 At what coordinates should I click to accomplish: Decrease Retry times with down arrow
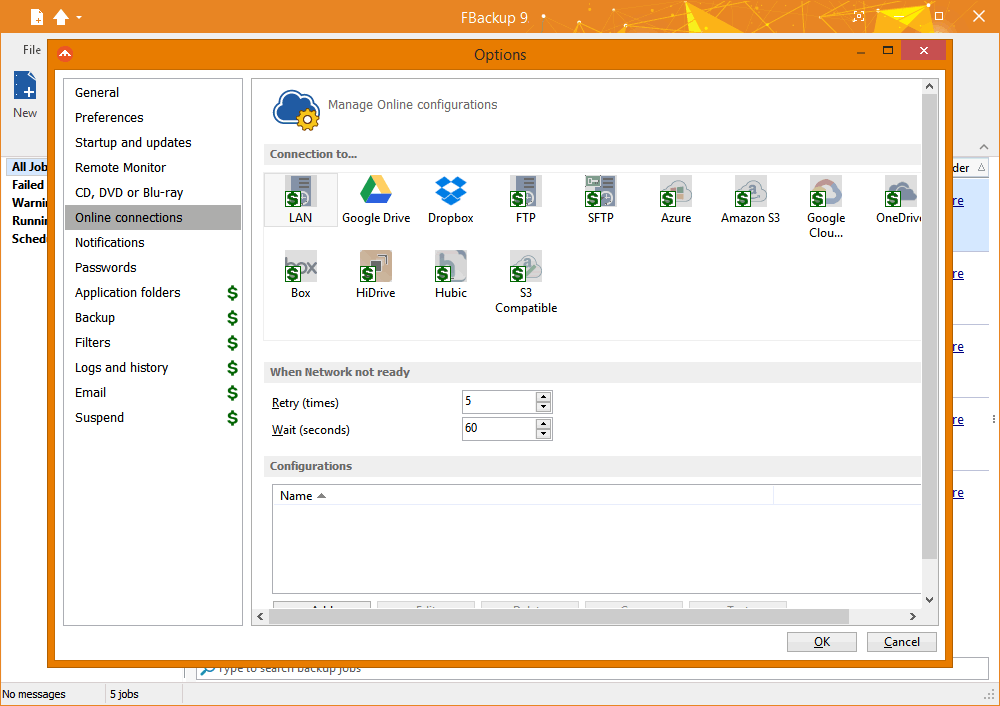click(x=543, y=407)
